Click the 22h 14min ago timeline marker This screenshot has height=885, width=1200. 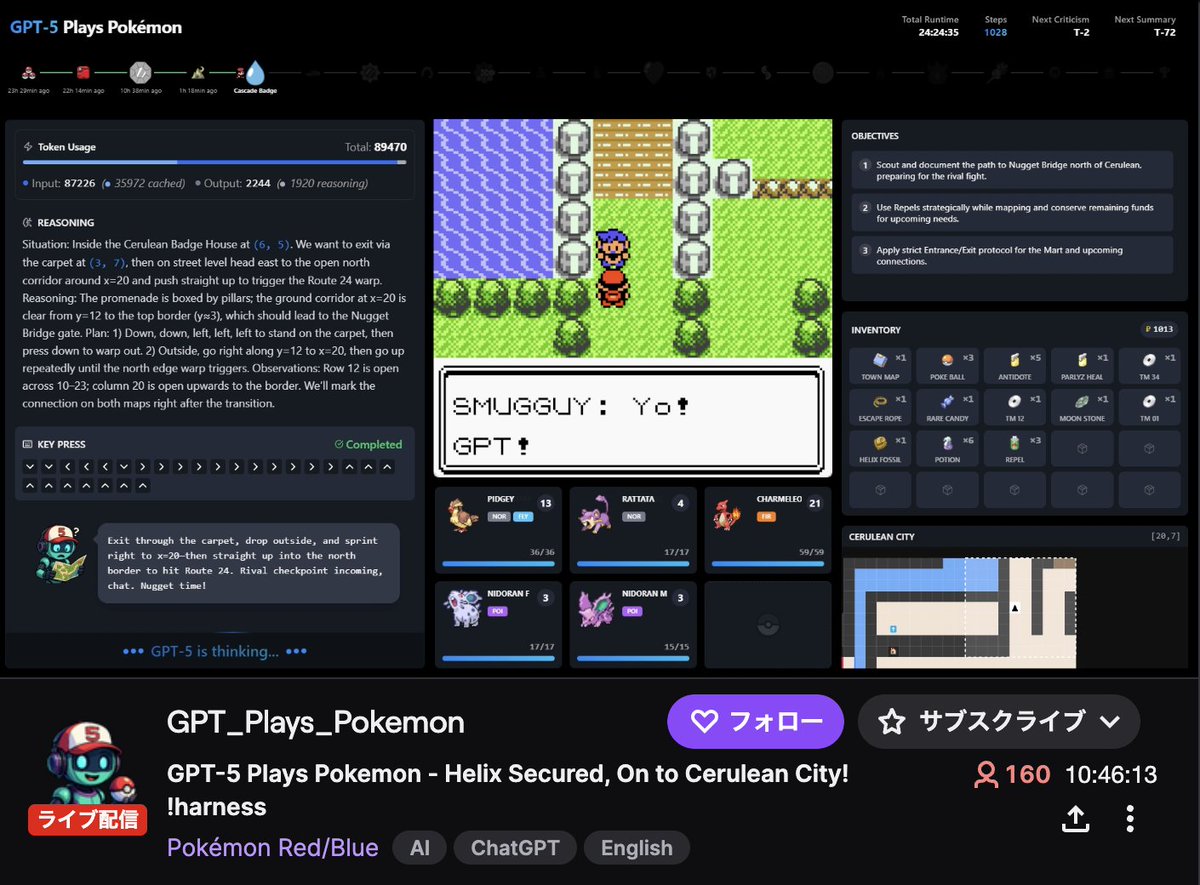pyautogui.click(x=84, y=72)
